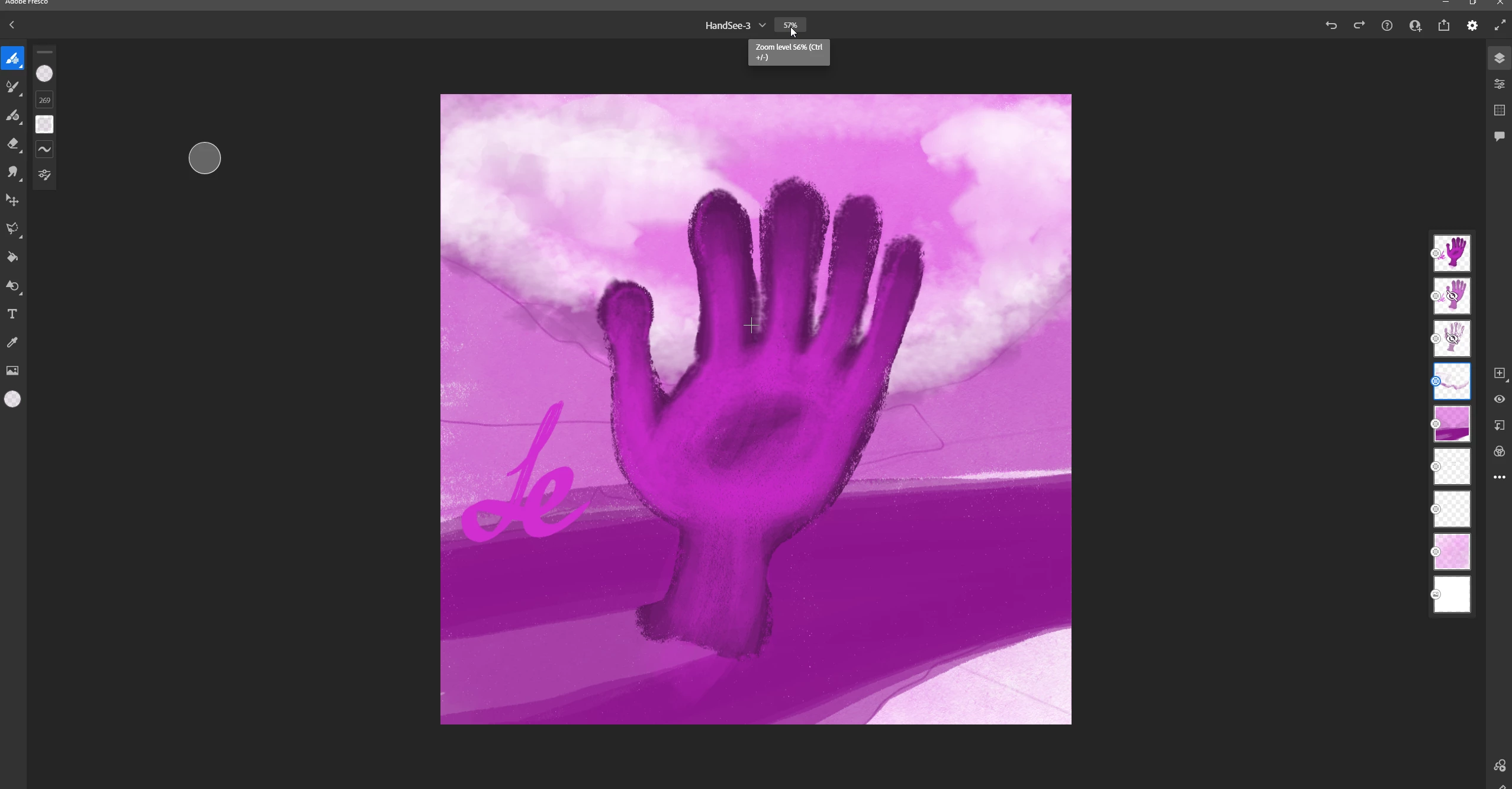This screenshot has height=789, width=1512.
Task: Expand the add layer options
Action: pos(1499,373)
